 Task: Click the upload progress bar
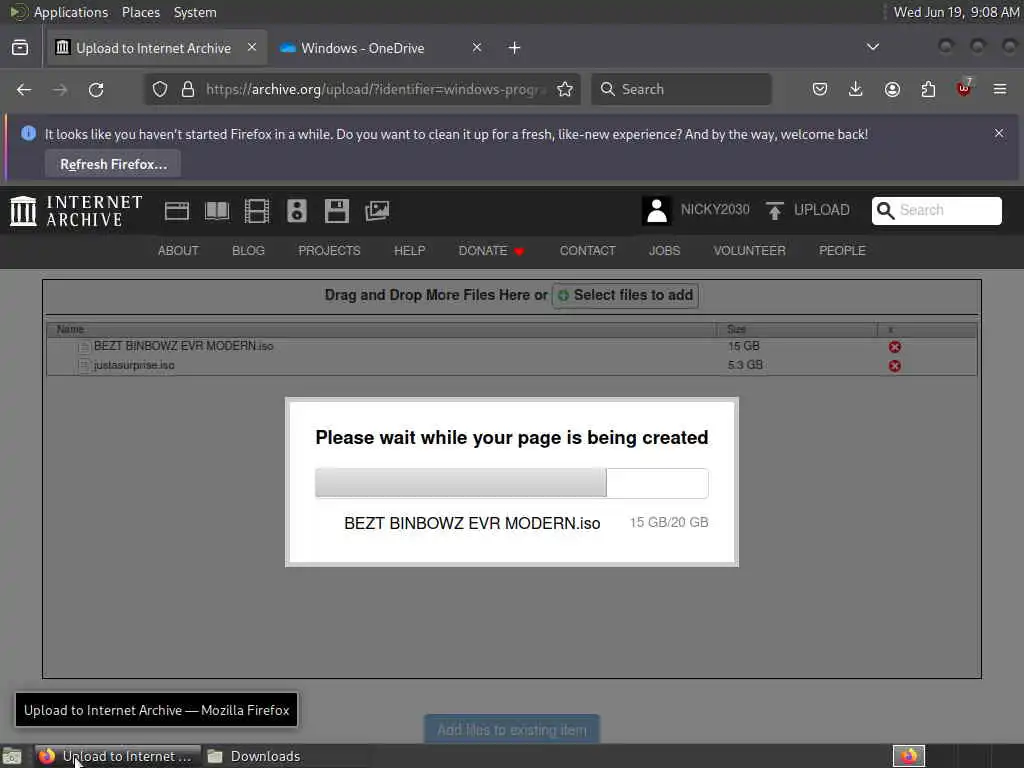pyautogui.click(x=512, y=483)
